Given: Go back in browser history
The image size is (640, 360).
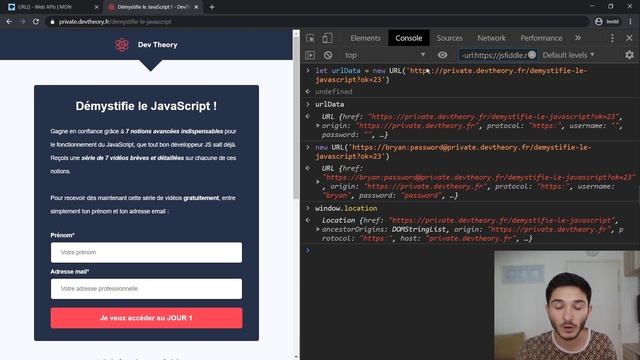Looking at the screenshot, I should point(9,22).
